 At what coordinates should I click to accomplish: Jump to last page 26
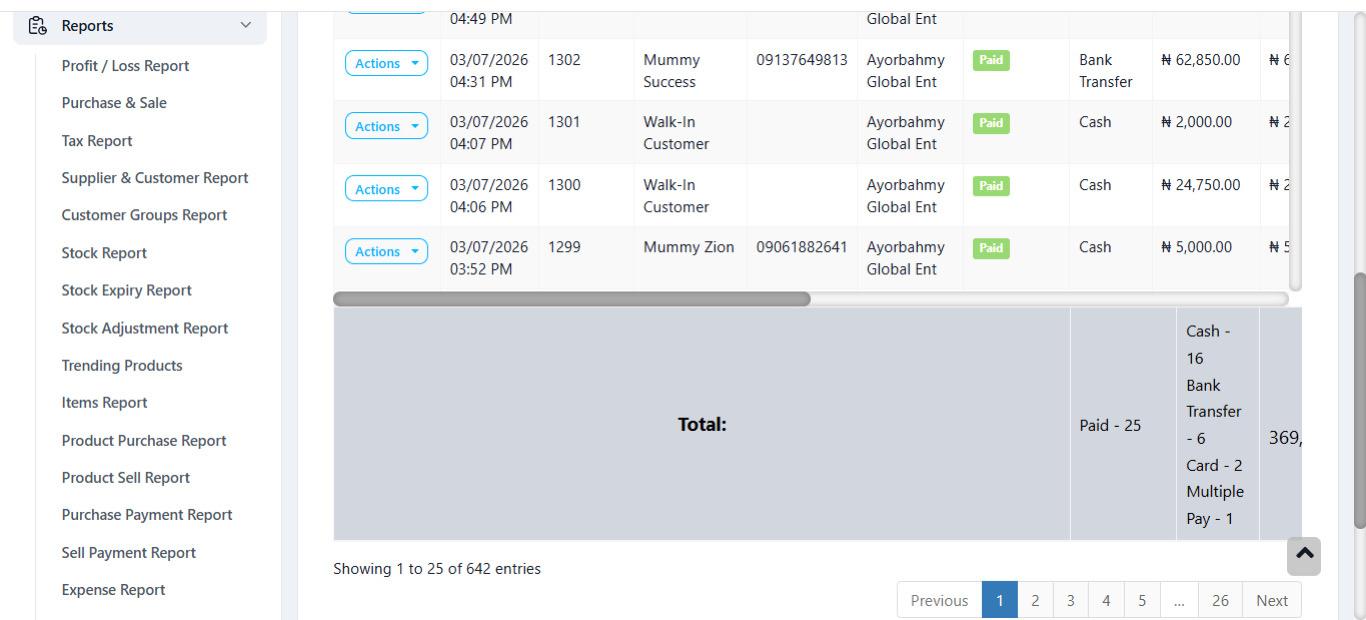(1220, 600)
